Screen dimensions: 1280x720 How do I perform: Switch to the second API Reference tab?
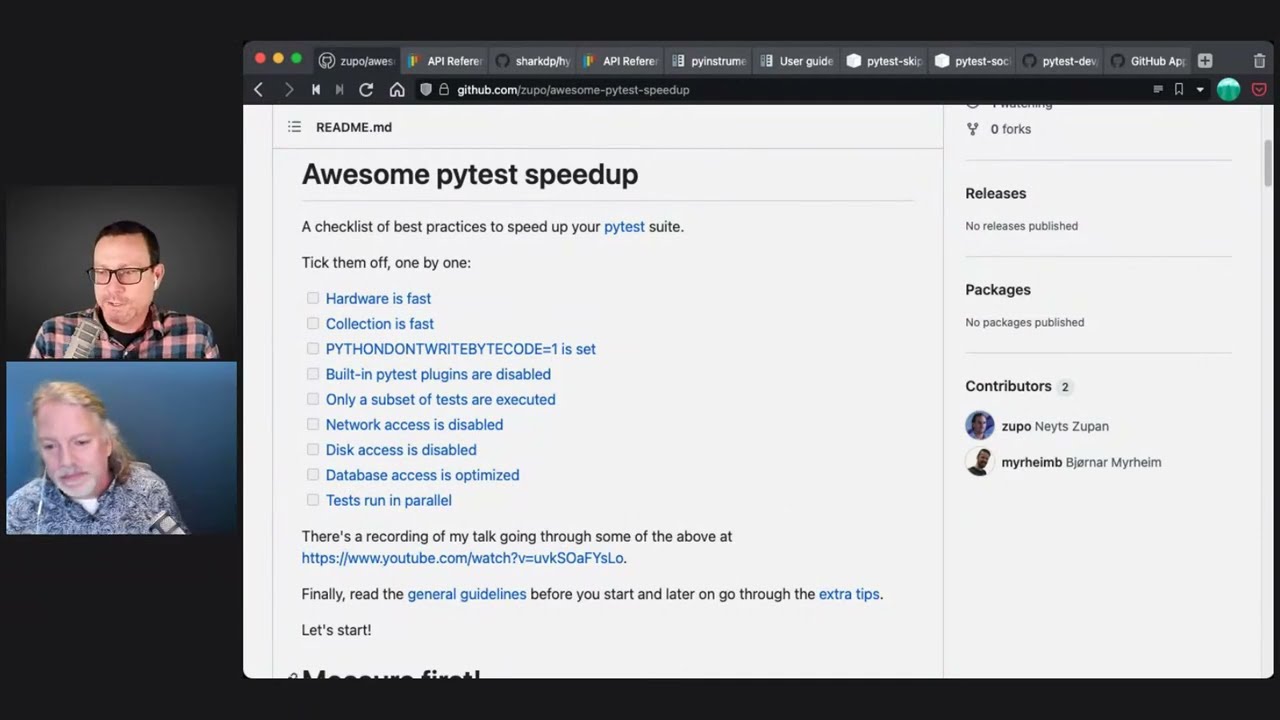tap(621, 61)
